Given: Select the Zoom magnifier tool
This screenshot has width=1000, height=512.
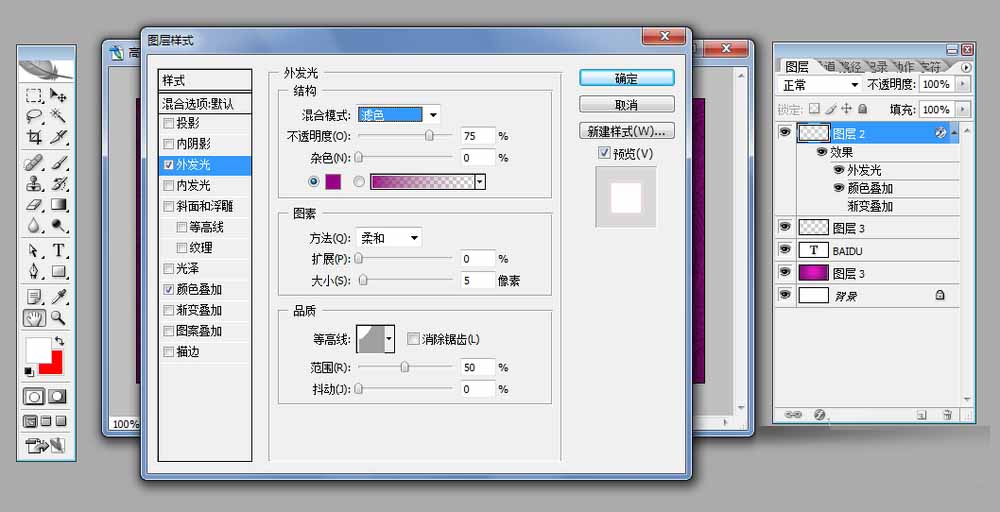Looking at the screenshot, I should pos(59,317).
